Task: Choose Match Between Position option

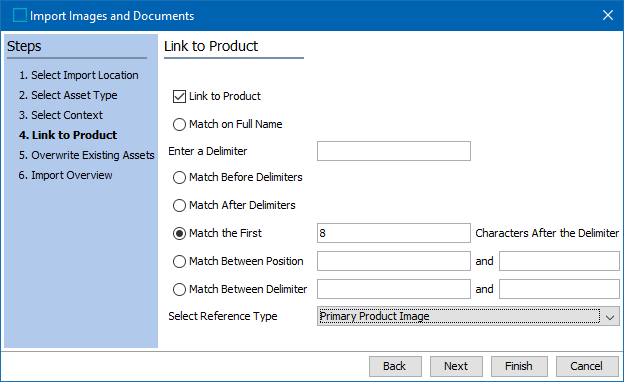Action: [x=179, y=261]
